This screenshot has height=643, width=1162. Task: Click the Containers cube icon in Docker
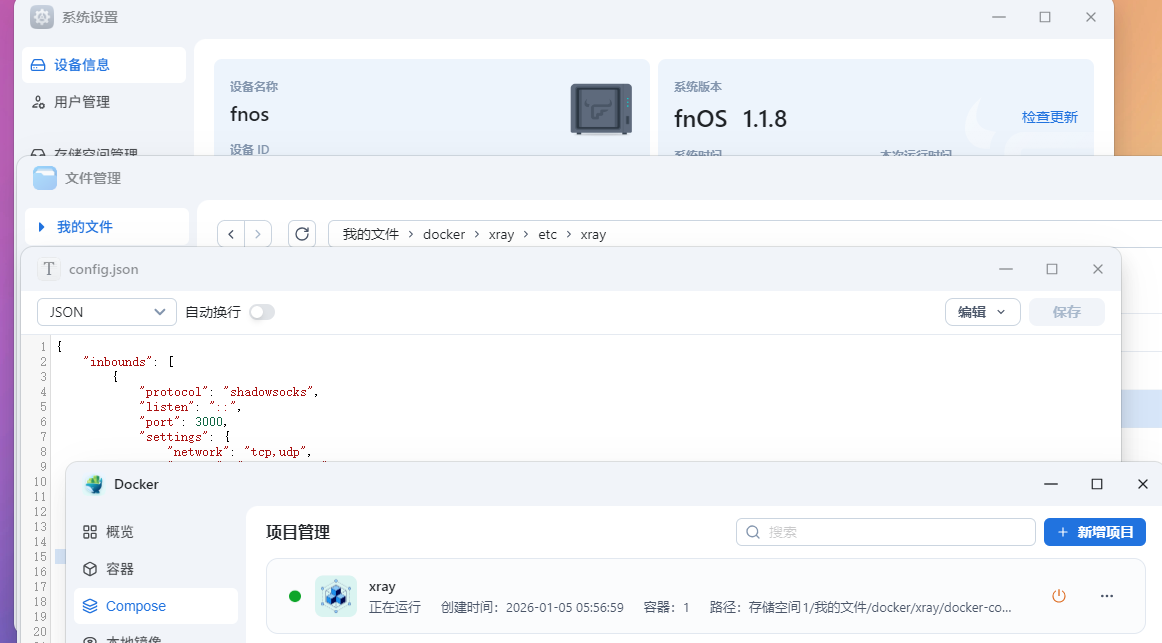tap(90, 569)
